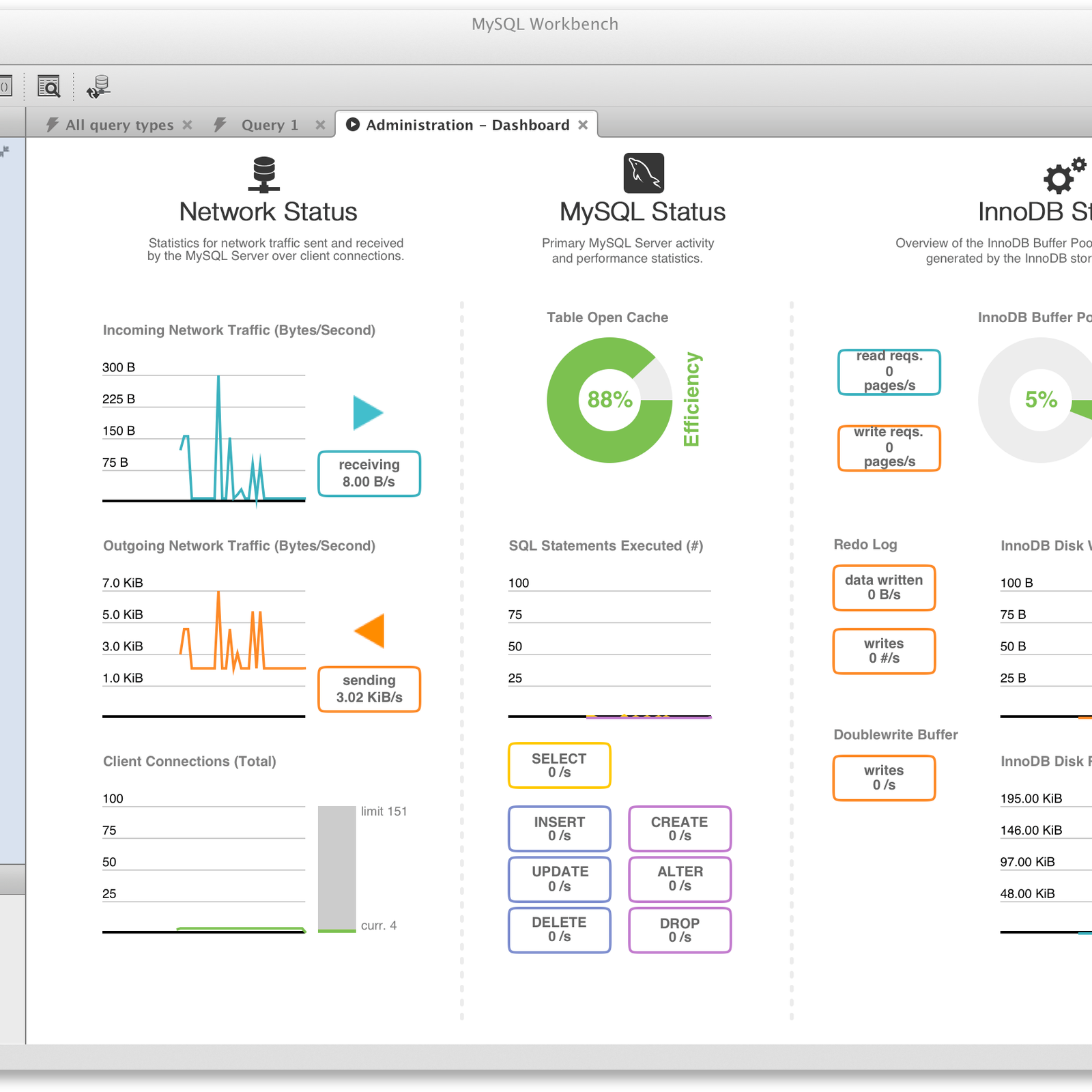Click the vertical Efficiency label
Viewport: 1092px width, 1092px height.
click(691, 399)
